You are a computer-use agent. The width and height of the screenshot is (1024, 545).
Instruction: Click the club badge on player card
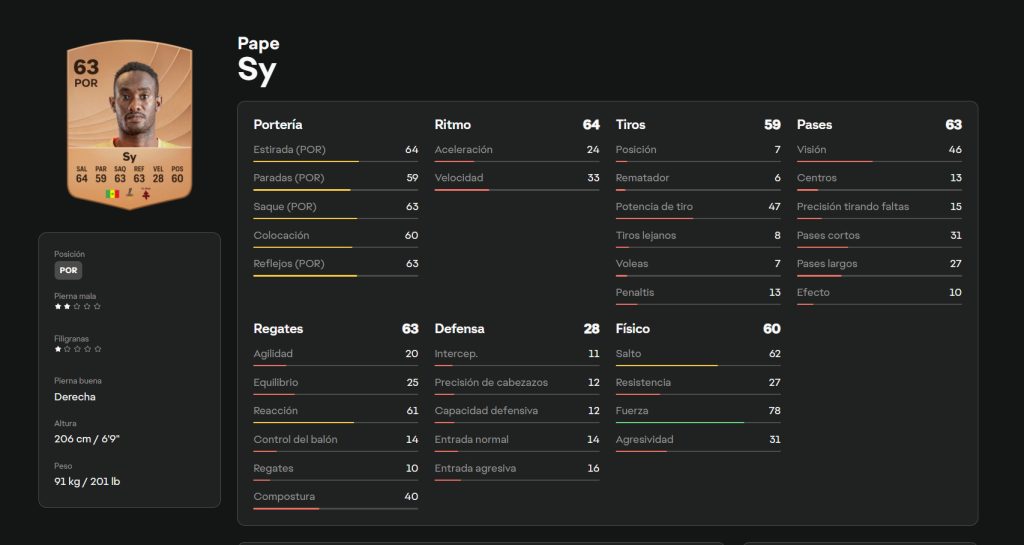click(145, 192)
